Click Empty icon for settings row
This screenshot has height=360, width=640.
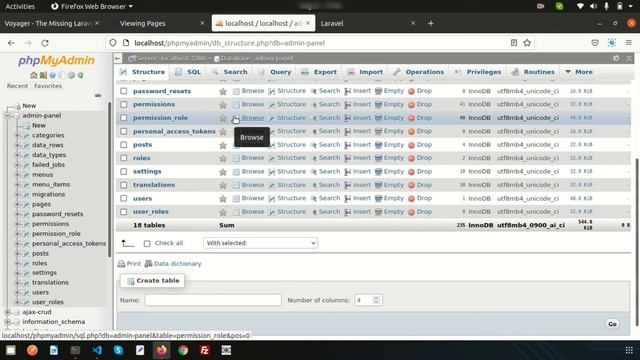coord(378,172)
